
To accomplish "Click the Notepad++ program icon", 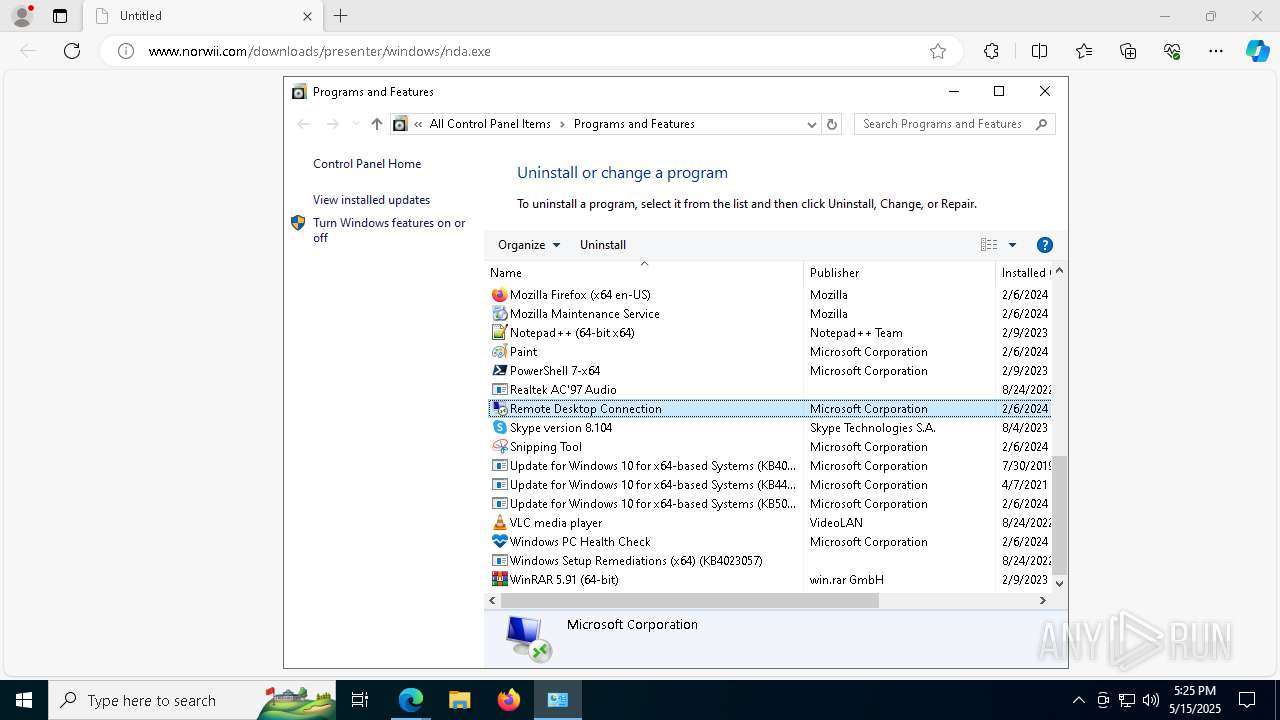I will [500, 333].
